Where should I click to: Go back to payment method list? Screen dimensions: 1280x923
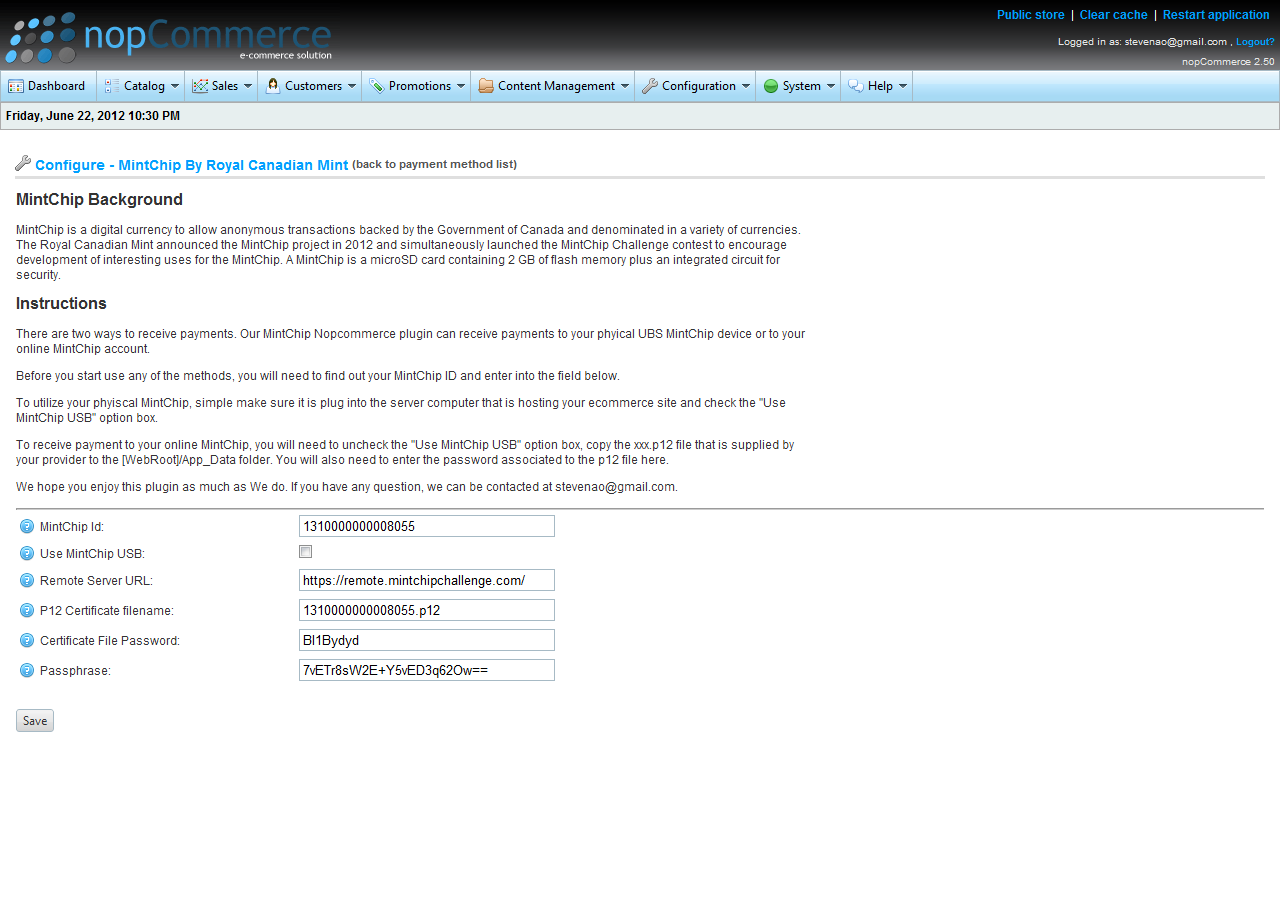(434, 164)
